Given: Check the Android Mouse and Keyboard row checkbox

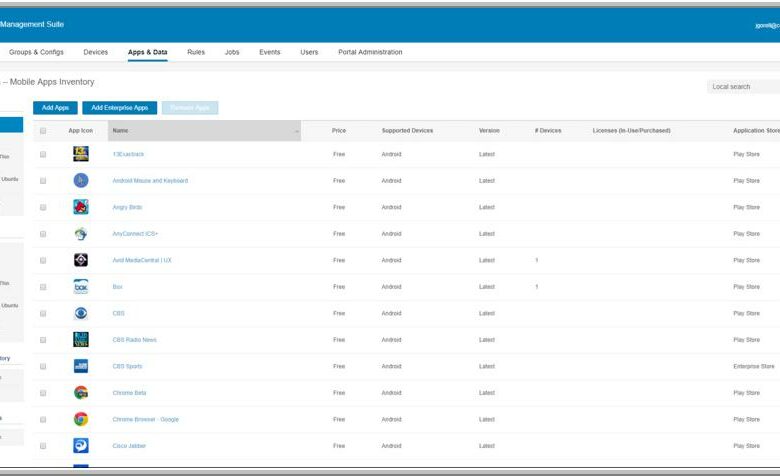Looking at the screenshot, I should (43, 181).
